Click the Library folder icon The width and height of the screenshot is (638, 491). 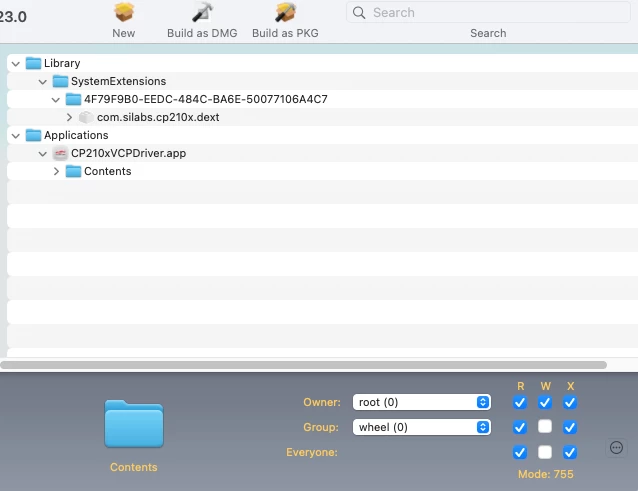coord(33,63)
